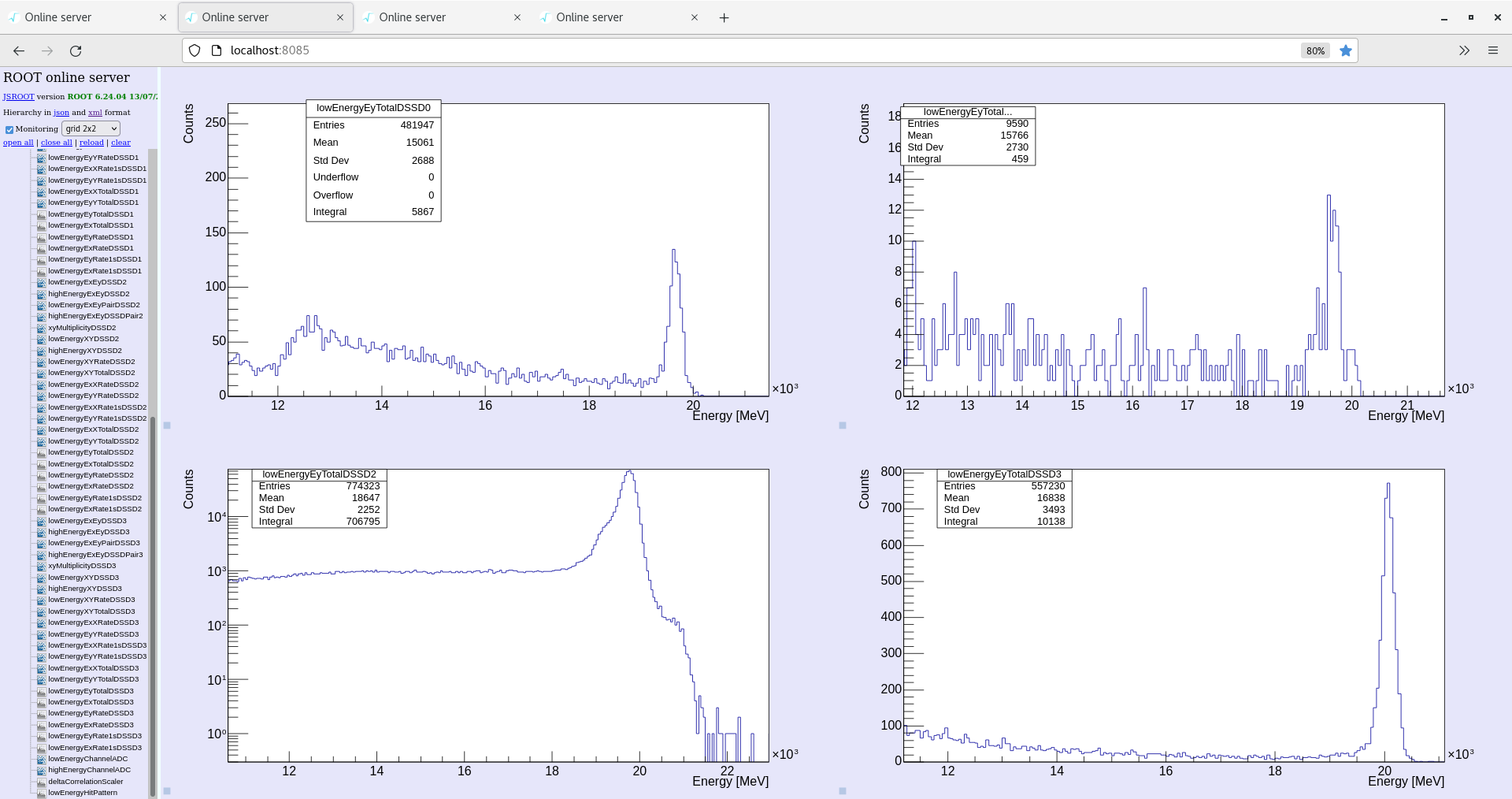This screenshot has height=799, width=1512.
Task: Click the localhost:8085 address bar
Action: 709,50
